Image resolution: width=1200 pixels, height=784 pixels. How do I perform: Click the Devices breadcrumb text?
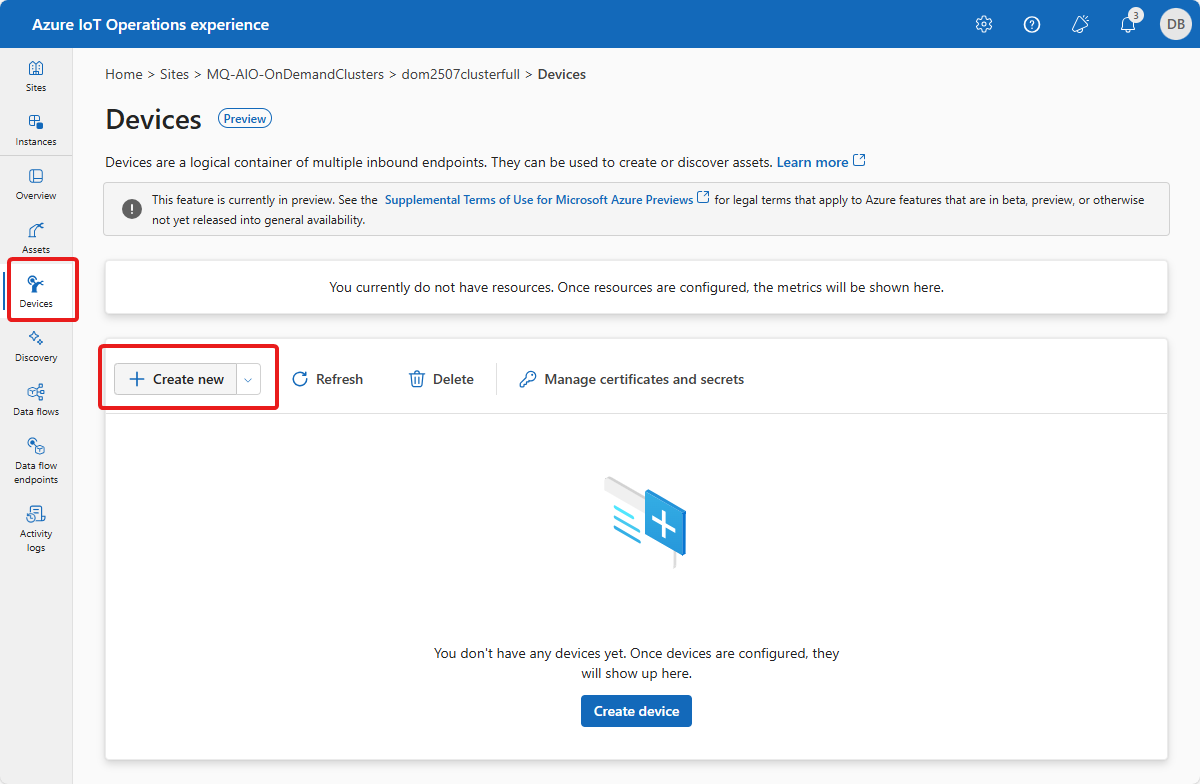pyautogui.click(x=562, y=74)
